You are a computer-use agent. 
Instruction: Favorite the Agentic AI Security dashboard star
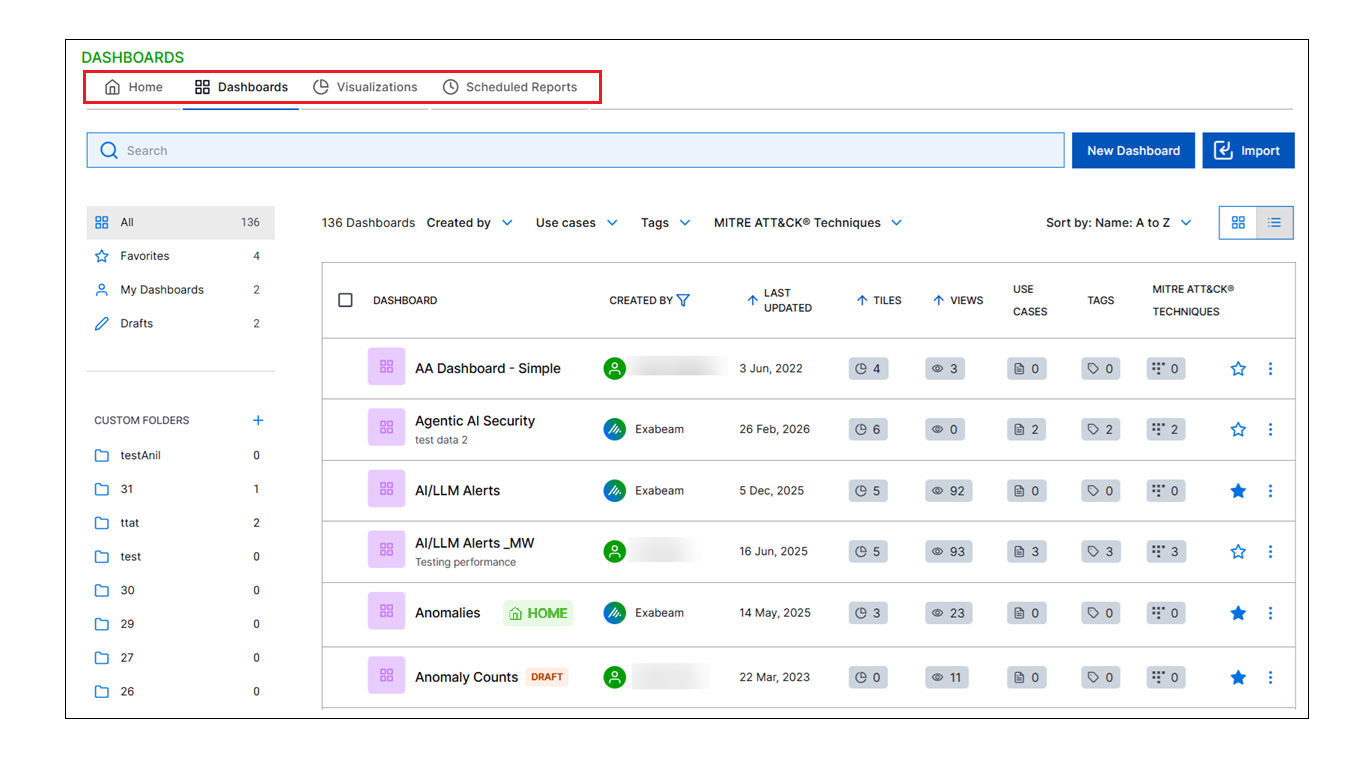1238,430
